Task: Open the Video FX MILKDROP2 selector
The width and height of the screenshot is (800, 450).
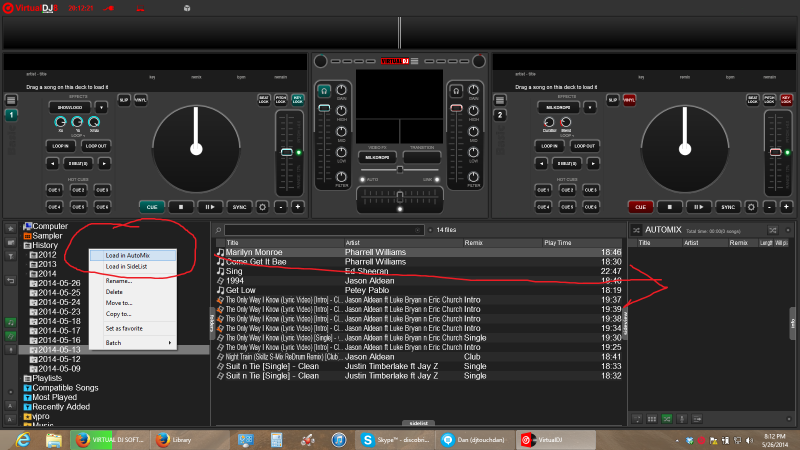Action: pos(378,158)
